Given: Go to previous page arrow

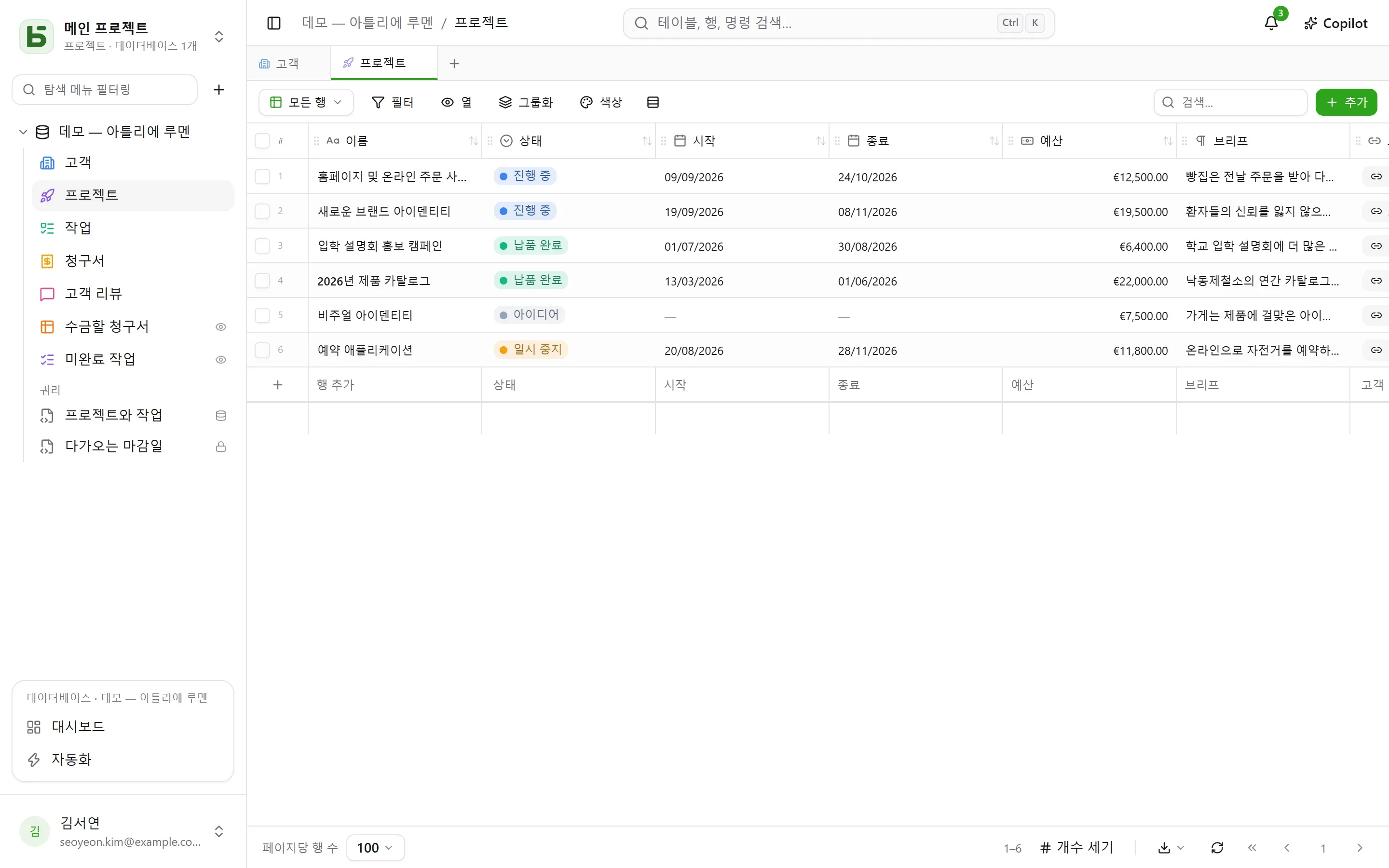Looking at the screenshot, I should click(x=1287, y=848).
